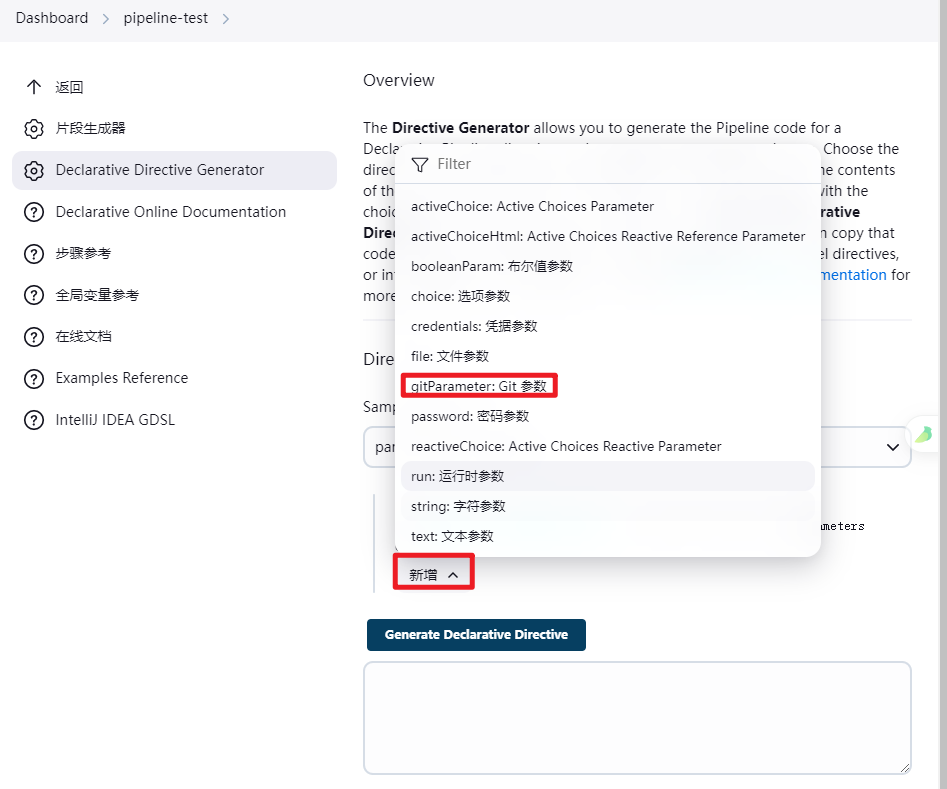
Task: Click the help icon beside Examples Reference
Action: tap(34, 379)
